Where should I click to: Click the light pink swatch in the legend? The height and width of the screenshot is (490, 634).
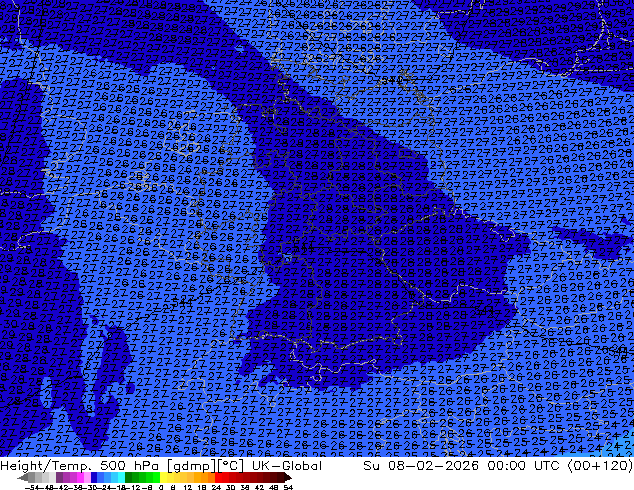[87, 478]
